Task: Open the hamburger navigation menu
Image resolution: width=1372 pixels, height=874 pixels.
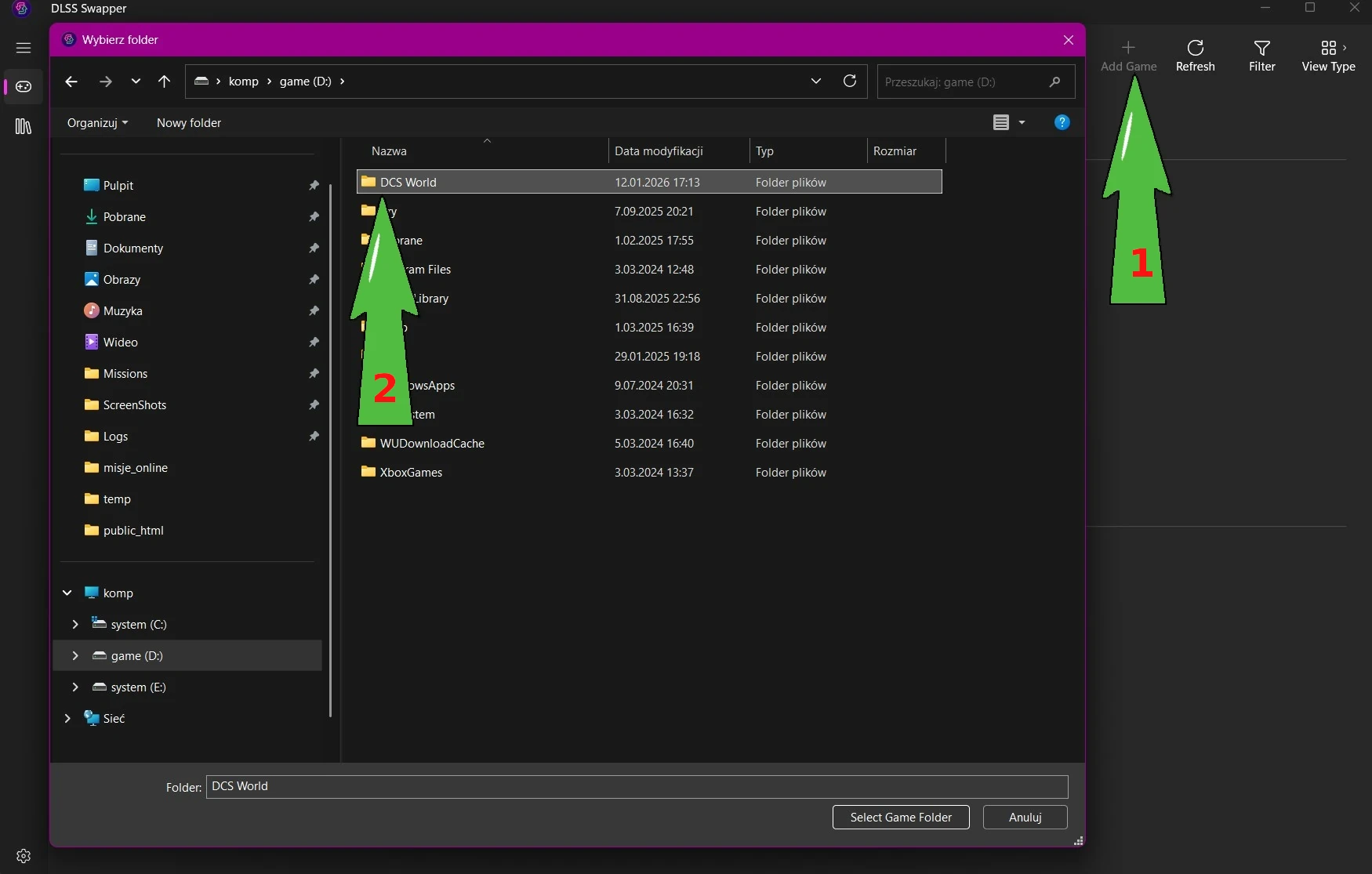Action: coord(24,48)
